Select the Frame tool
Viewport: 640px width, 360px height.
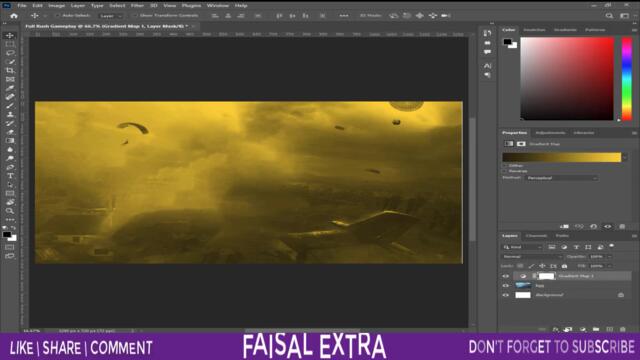[10, 79]
